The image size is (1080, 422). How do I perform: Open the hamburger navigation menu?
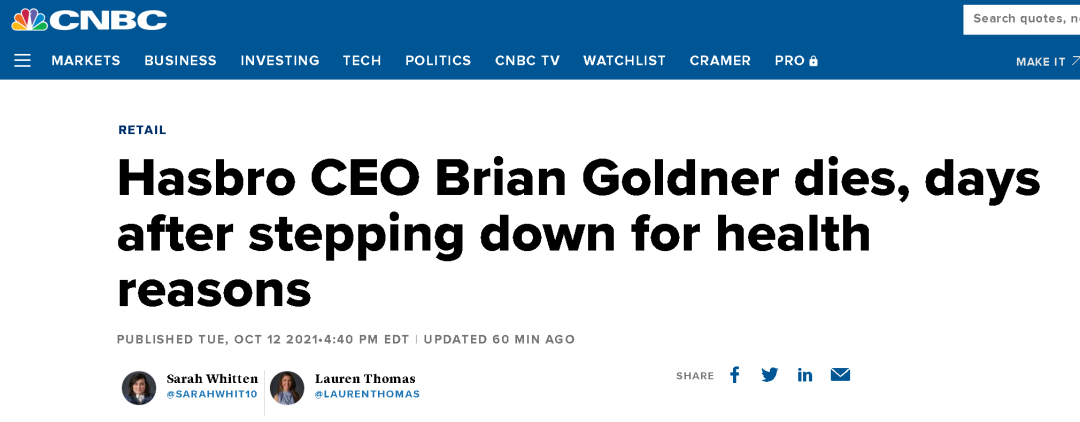point(22,61)
